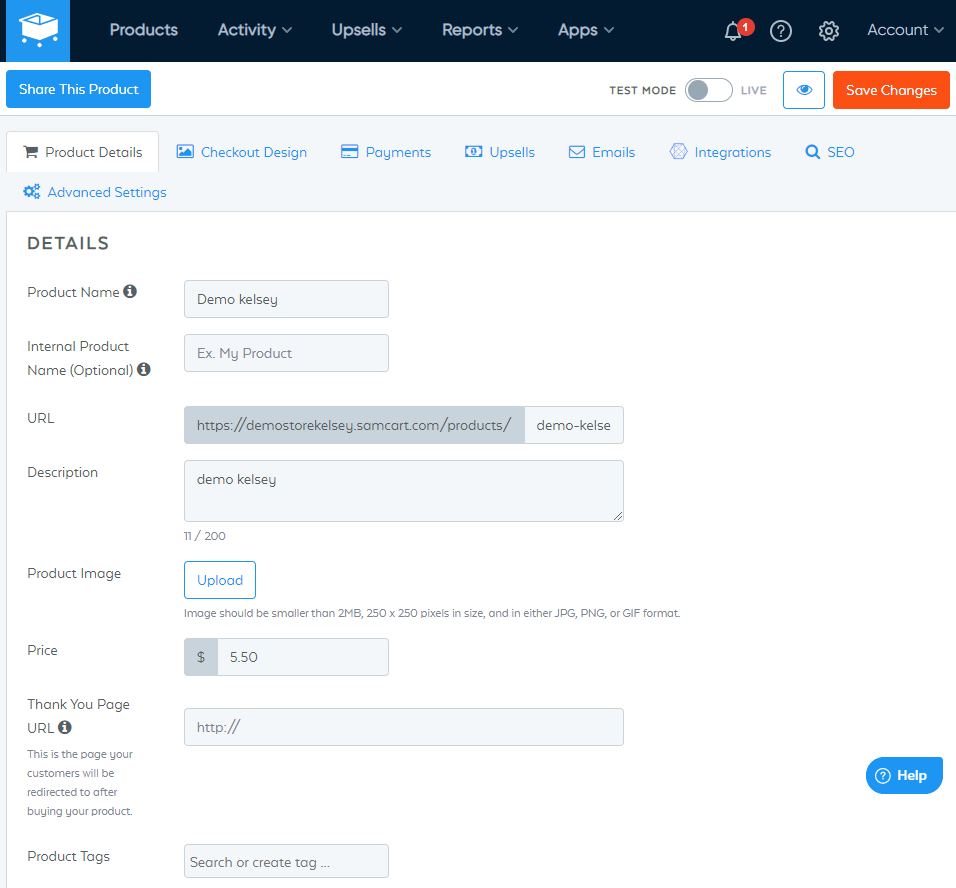
Task: Click Upload for the product image
Action: (219, 580)
